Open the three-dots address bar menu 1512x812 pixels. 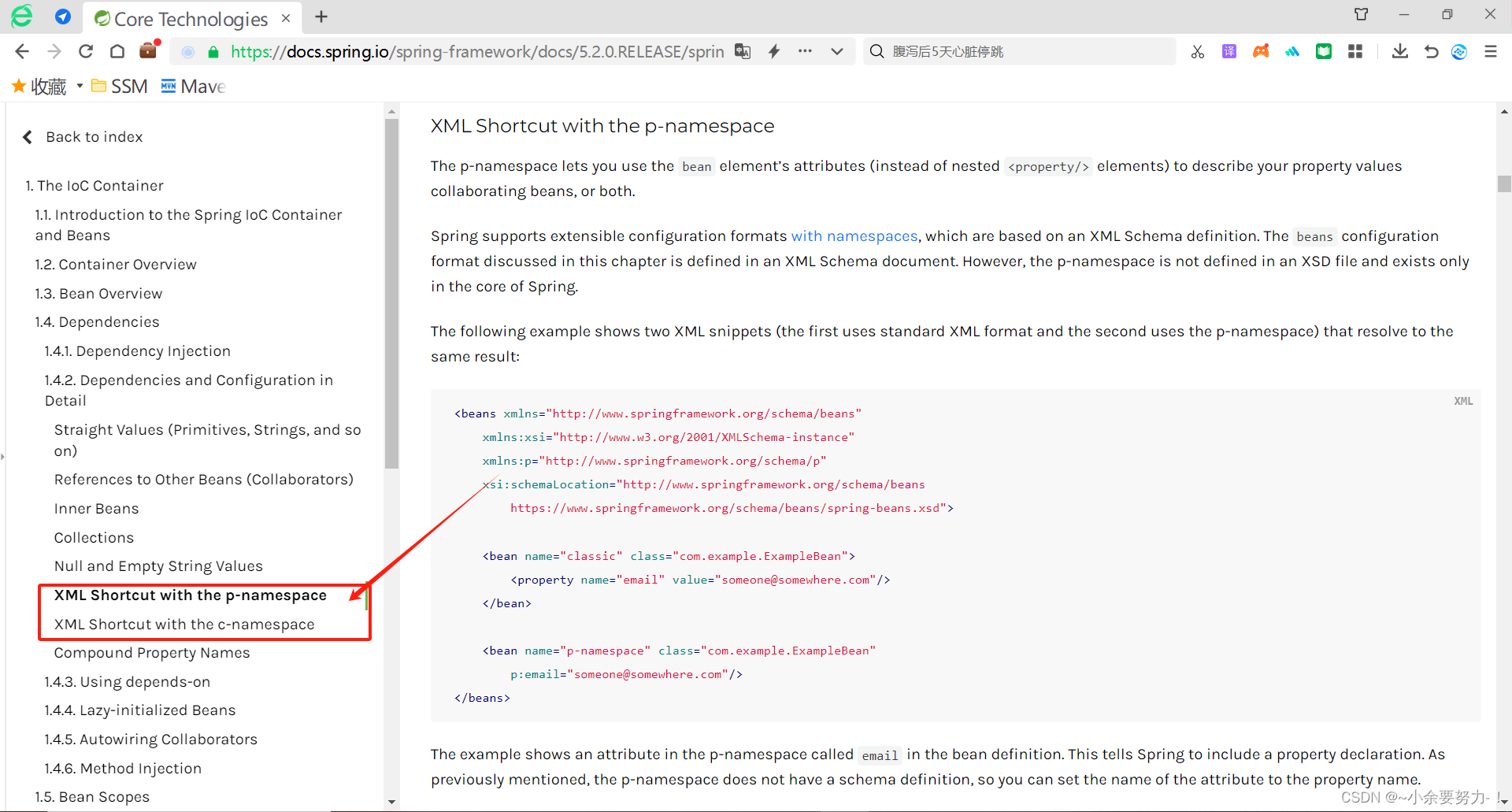(805, 51)
